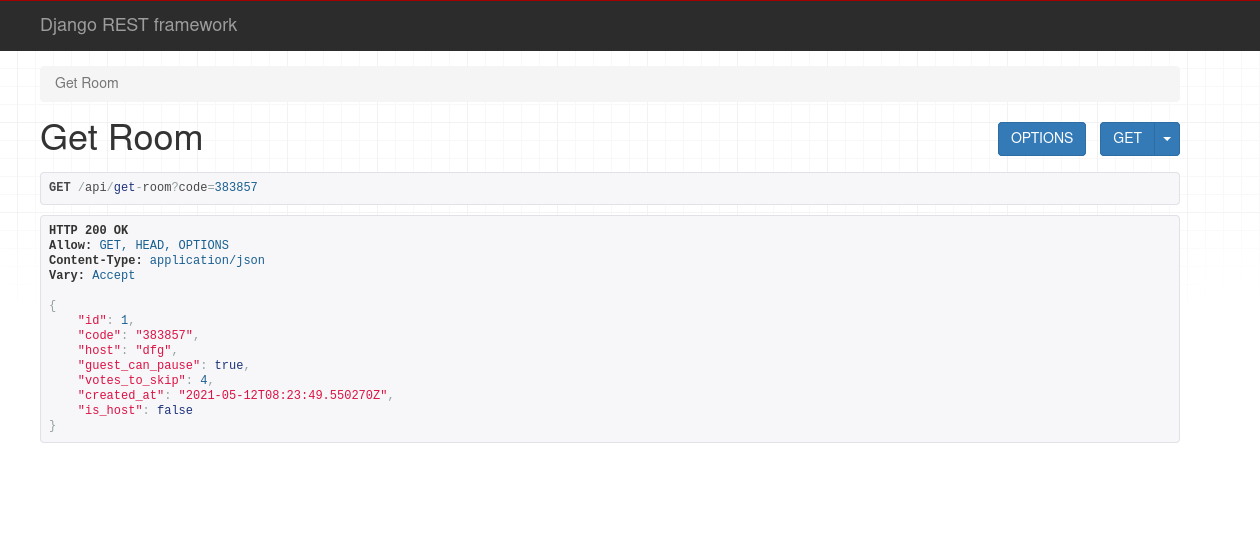
Task: Click the Vary header value Accept
Action: point(114,276)
